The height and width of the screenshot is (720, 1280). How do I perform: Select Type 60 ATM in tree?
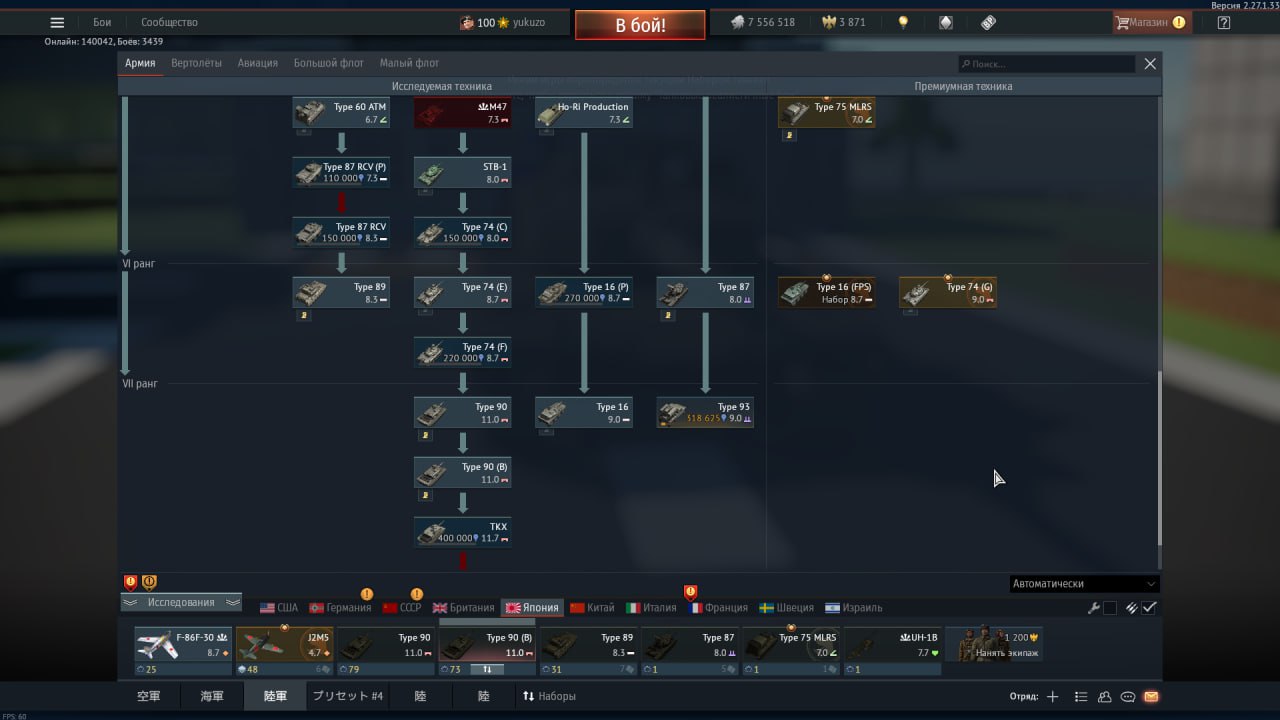click(341, 113)
